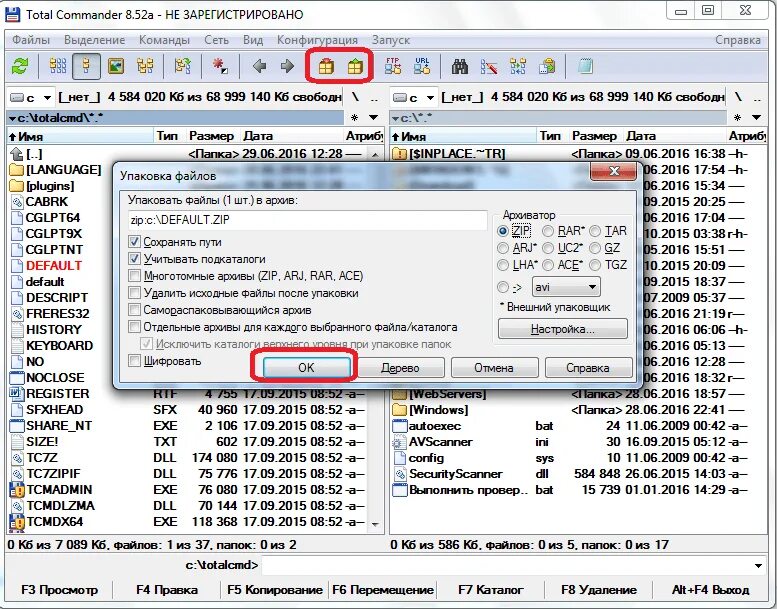Click 'F8 Удаление' function button
This screenshot has height=609, width=777.
click(x=599, y=590)
